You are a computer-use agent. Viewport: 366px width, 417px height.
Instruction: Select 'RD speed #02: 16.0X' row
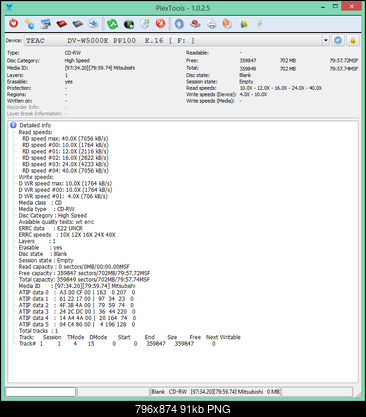[x=65, y=158]
